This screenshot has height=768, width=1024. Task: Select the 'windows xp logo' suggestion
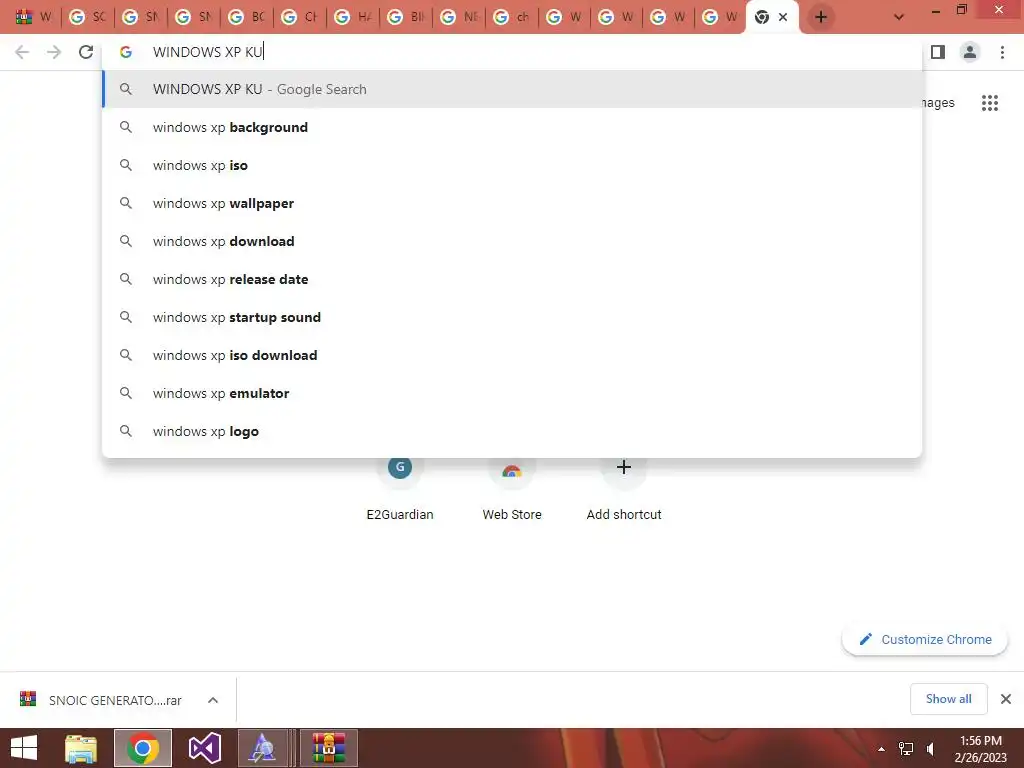pos(512,431)
